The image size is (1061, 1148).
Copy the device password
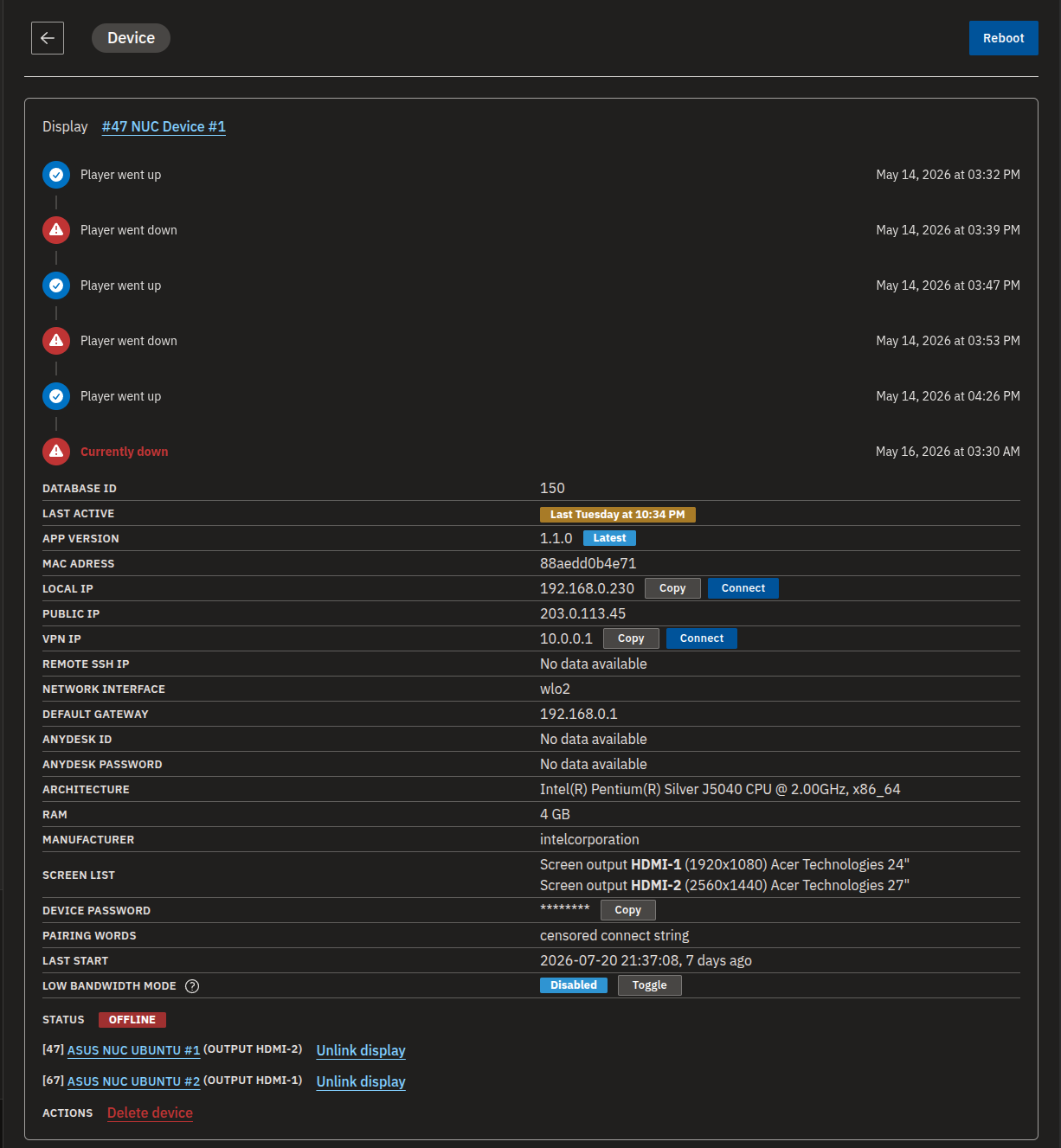pyautogui.click(x=628, y=910)
